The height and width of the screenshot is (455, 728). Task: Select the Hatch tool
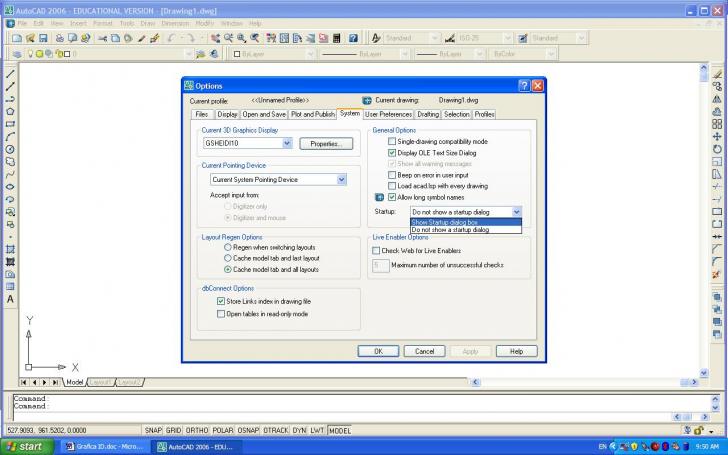[x=10, y=249]
